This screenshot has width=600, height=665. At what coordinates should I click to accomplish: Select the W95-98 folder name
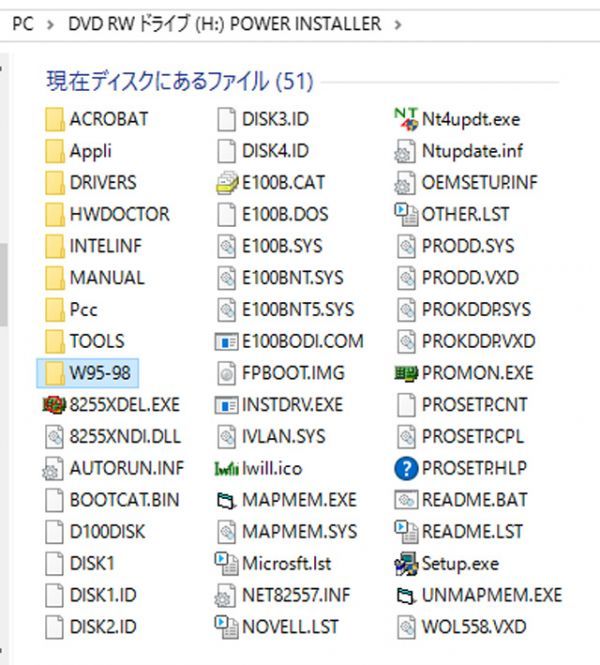coord(100,373)
